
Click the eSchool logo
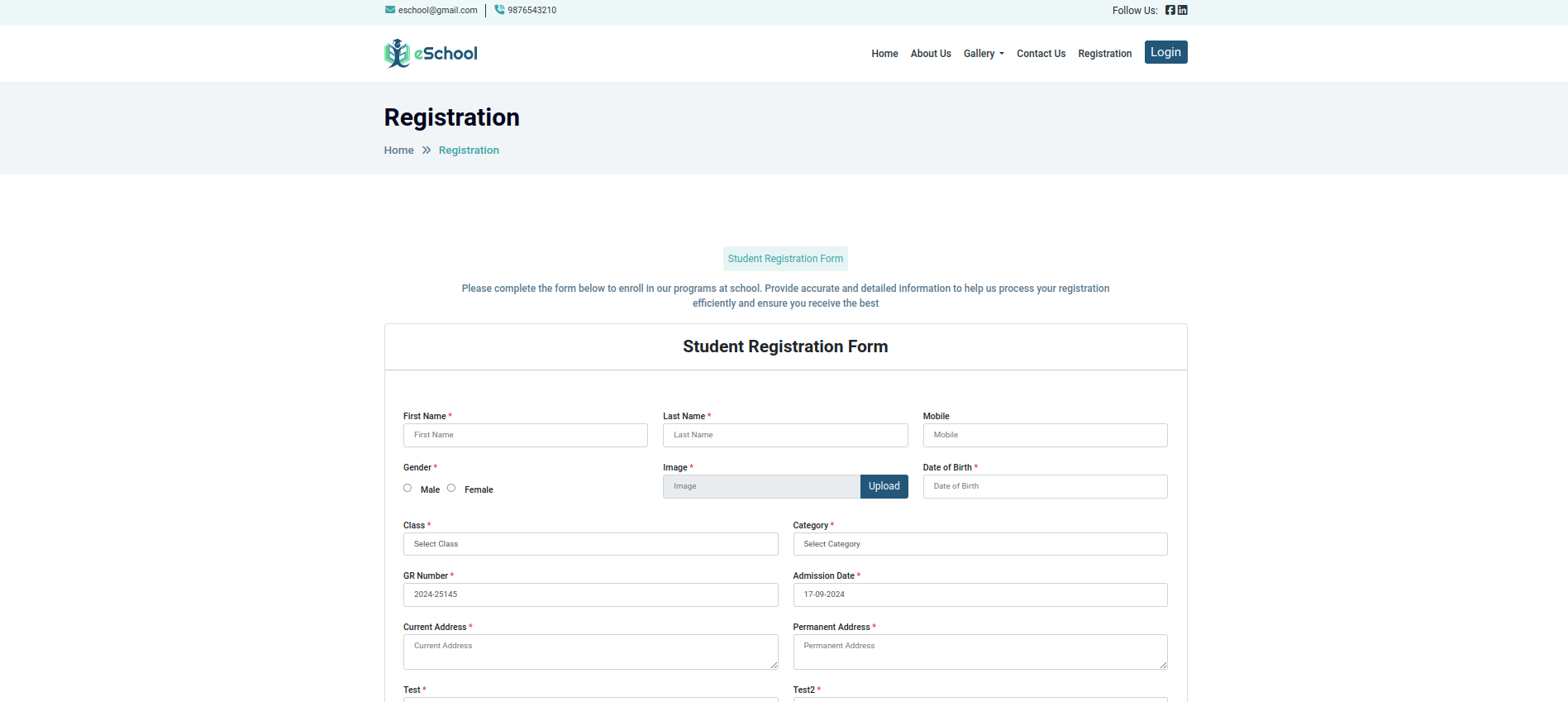[x=431, y=53]
